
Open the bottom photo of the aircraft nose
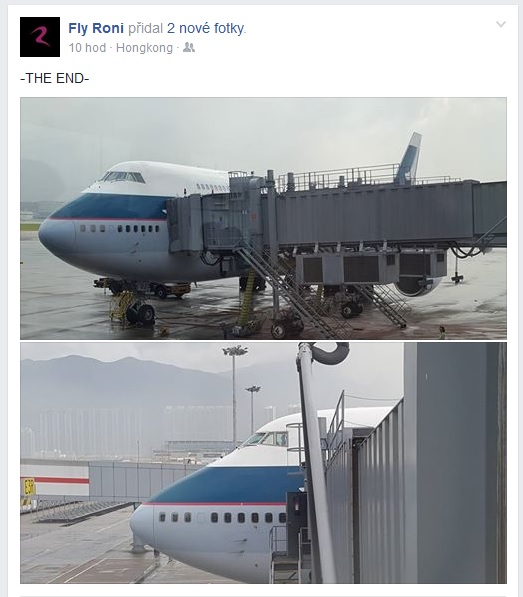click(263, 463)
